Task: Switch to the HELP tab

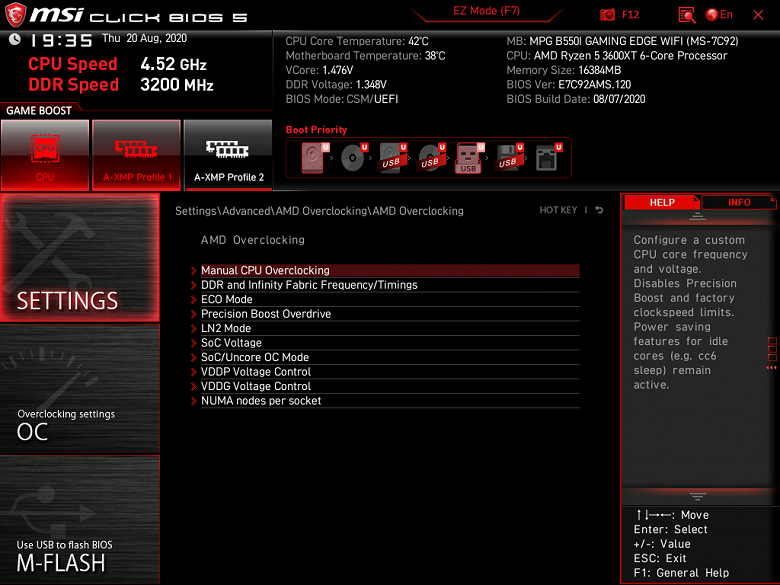Action: click(662, 202)
